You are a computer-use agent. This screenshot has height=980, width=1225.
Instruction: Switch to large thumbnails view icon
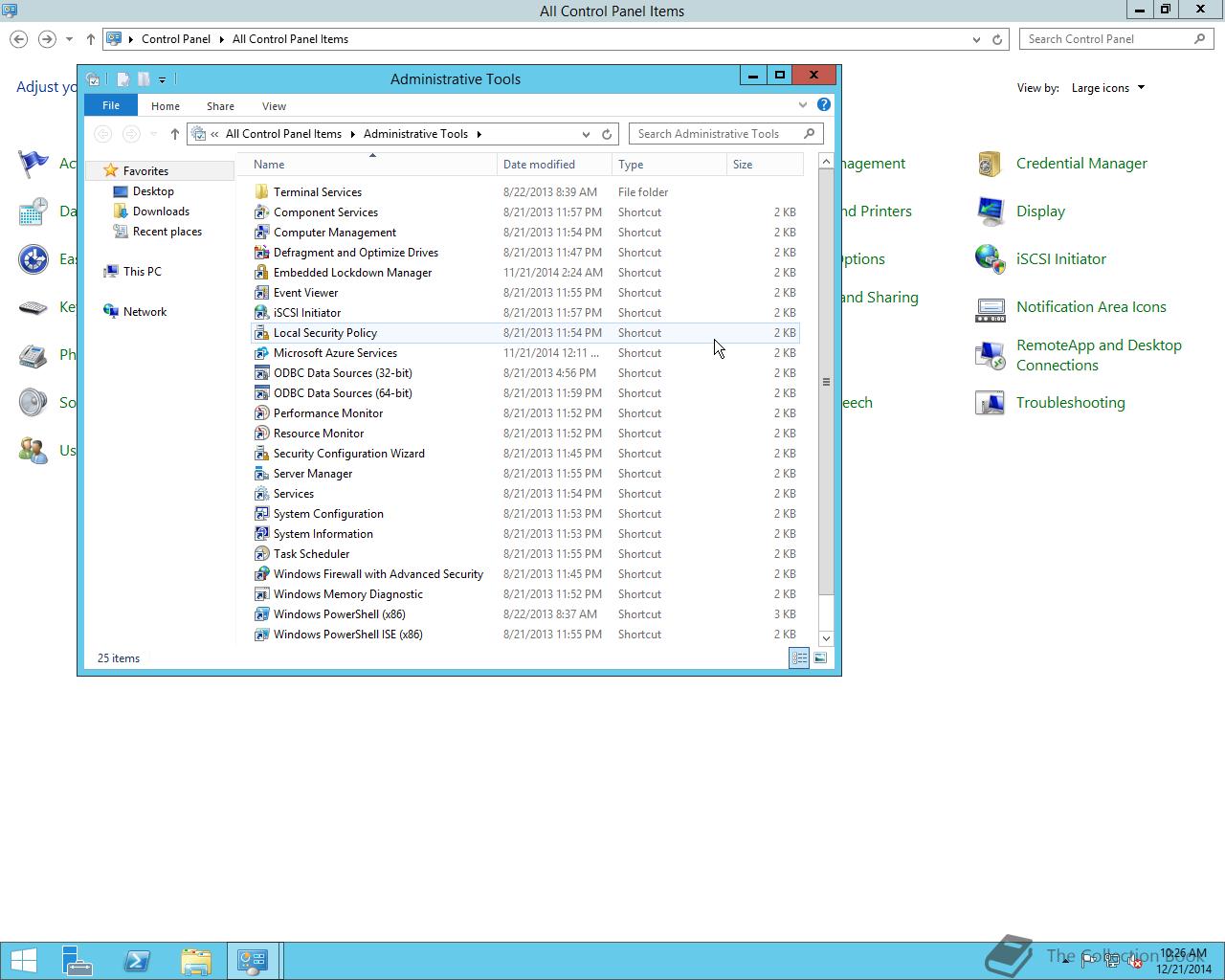click(820, 657)
